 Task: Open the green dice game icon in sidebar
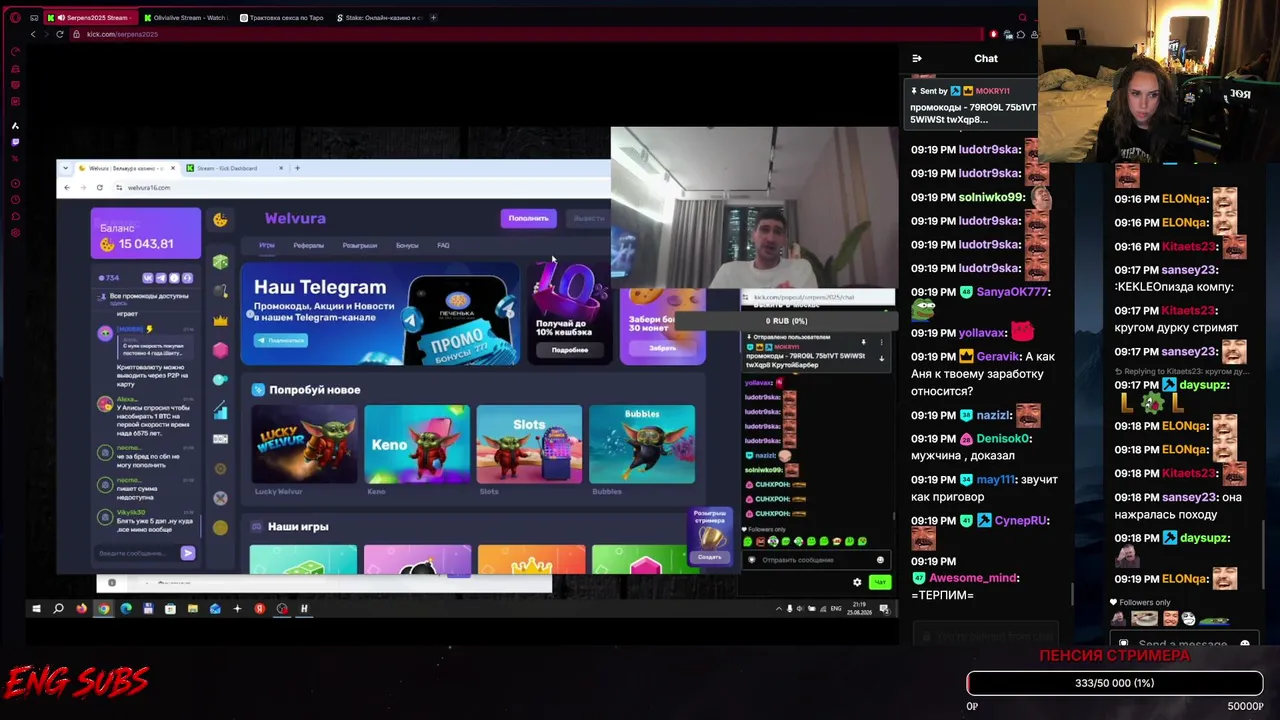tap(220, 262)
